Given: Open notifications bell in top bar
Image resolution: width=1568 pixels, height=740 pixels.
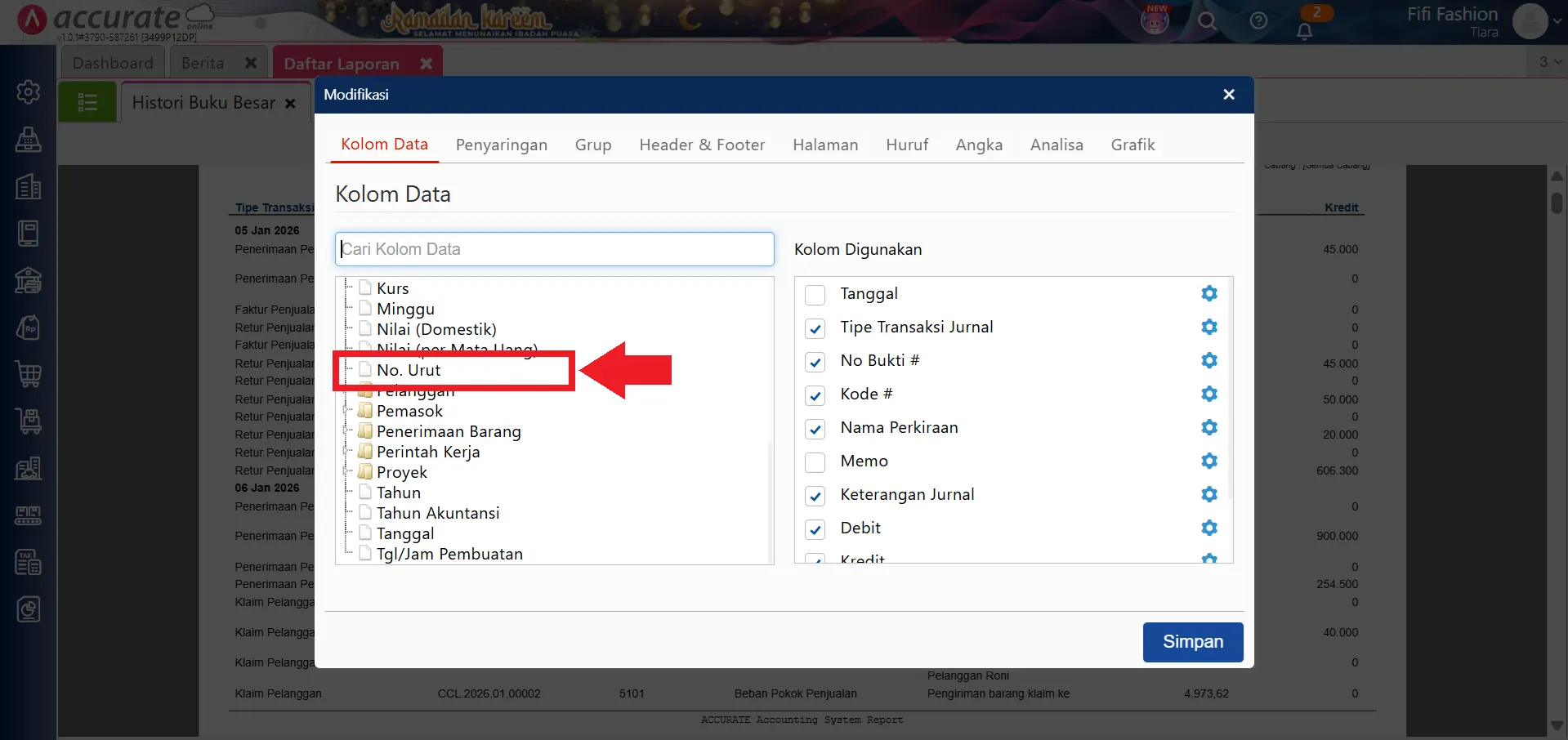Looking at the screenshot, I should coord(1304,31).
